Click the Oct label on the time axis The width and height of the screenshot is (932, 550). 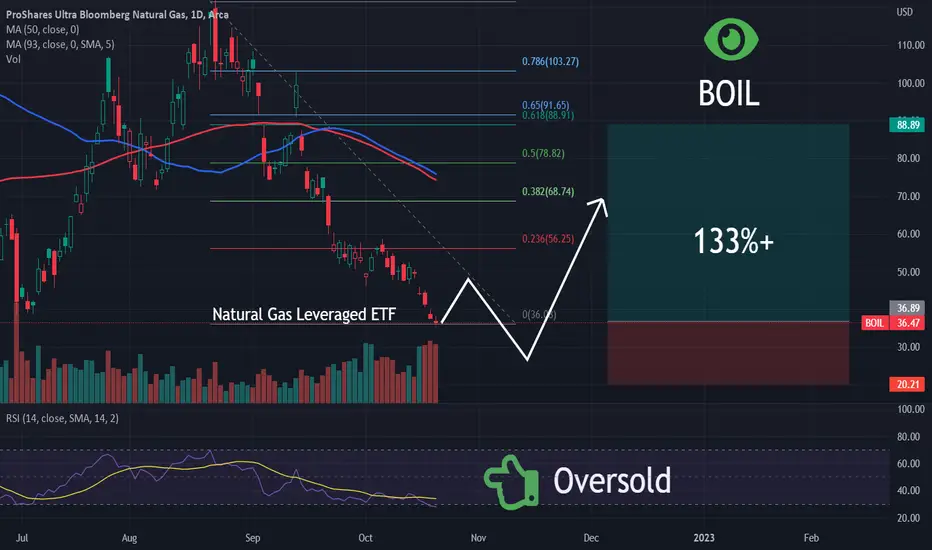pyautogui.click(x=365, y=538)
